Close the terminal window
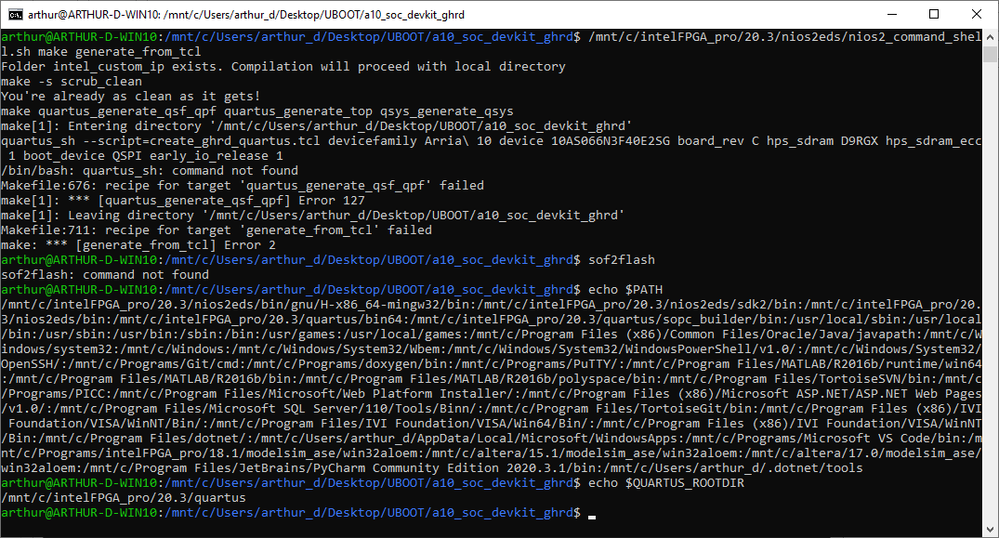This screenshot has height=538, width=999. (977, 14)
